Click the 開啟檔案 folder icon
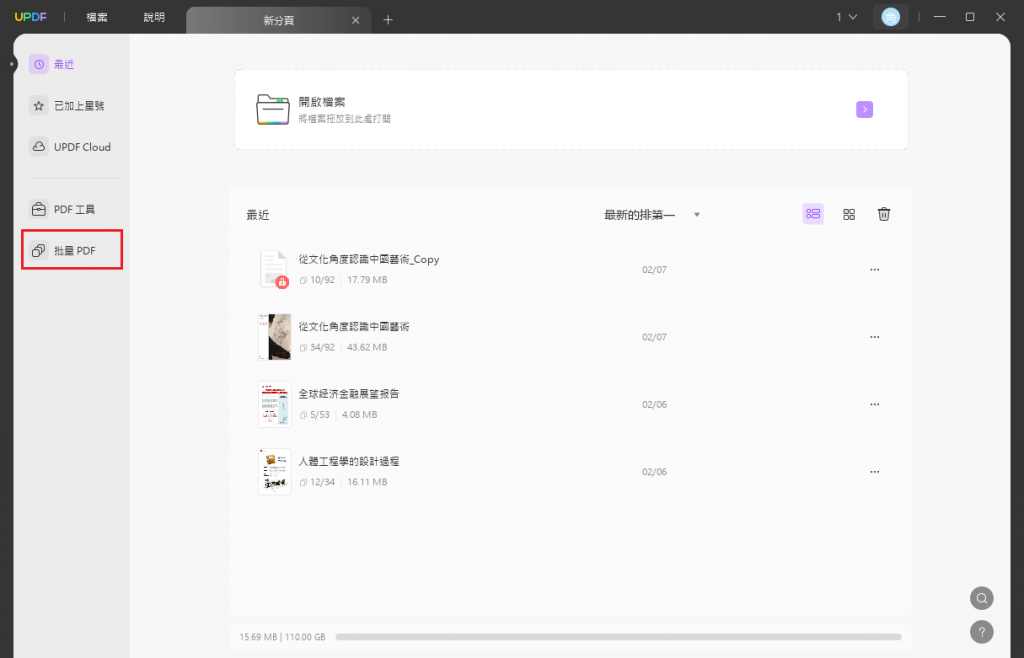The image size is (1024, 658). (272, 110)
